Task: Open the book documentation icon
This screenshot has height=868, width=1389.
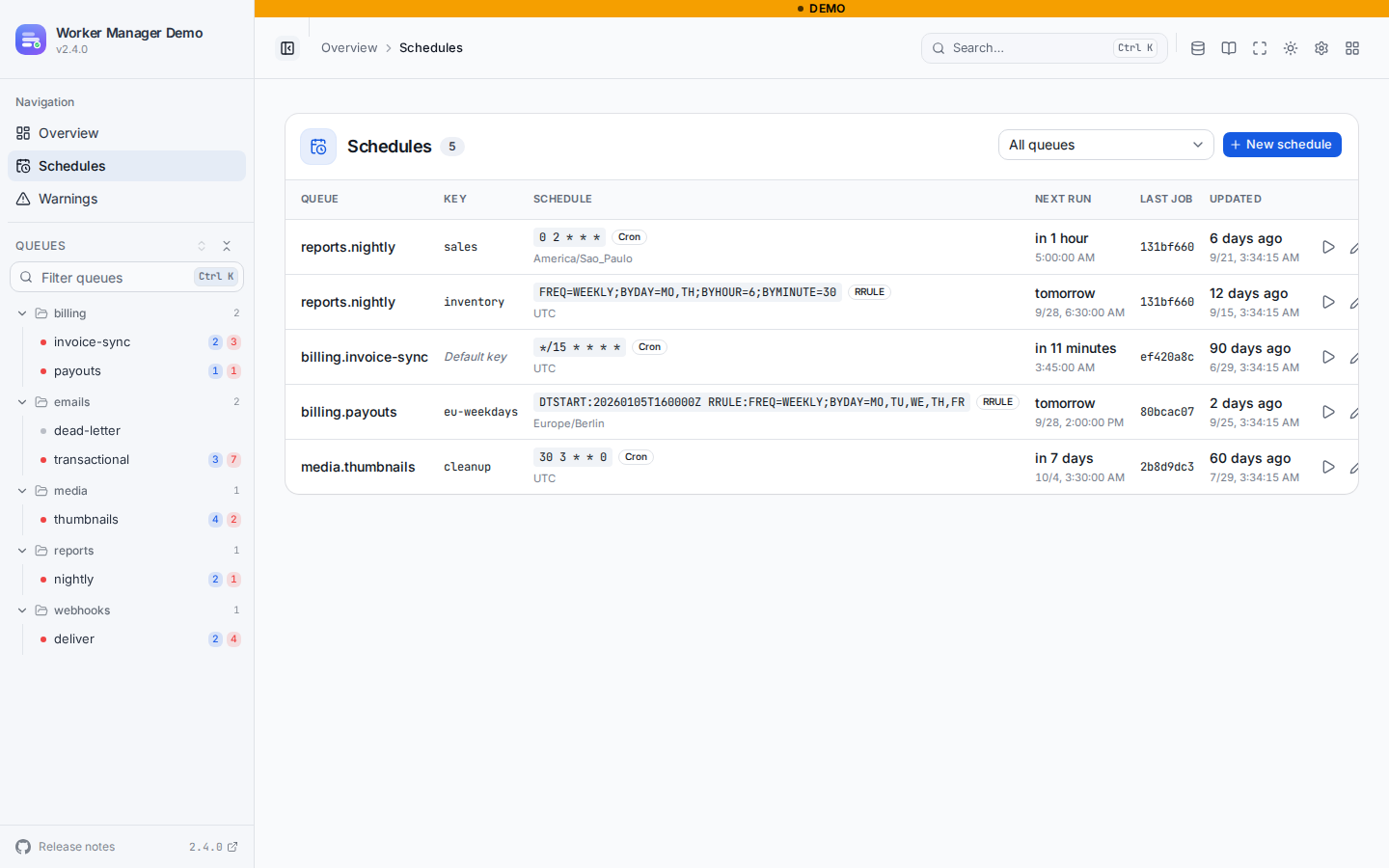Action: click(1229, 48)
